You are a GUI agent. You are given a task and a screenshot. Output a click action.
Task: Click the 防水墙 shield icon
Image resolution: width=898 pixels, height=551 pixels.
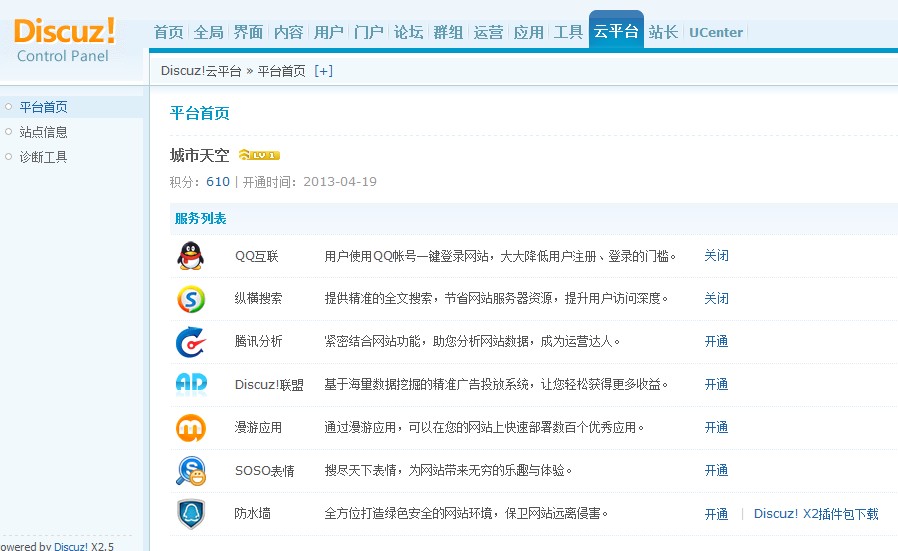pyautogui.click(x=191, y=514)
